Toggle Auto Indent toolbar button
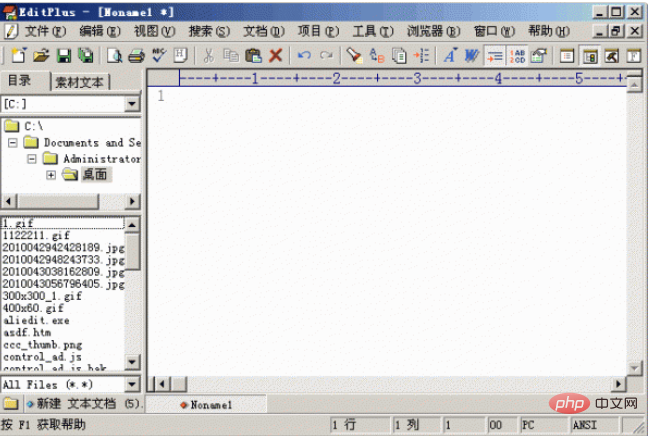The image size is (648, 436). pos(494,56)
